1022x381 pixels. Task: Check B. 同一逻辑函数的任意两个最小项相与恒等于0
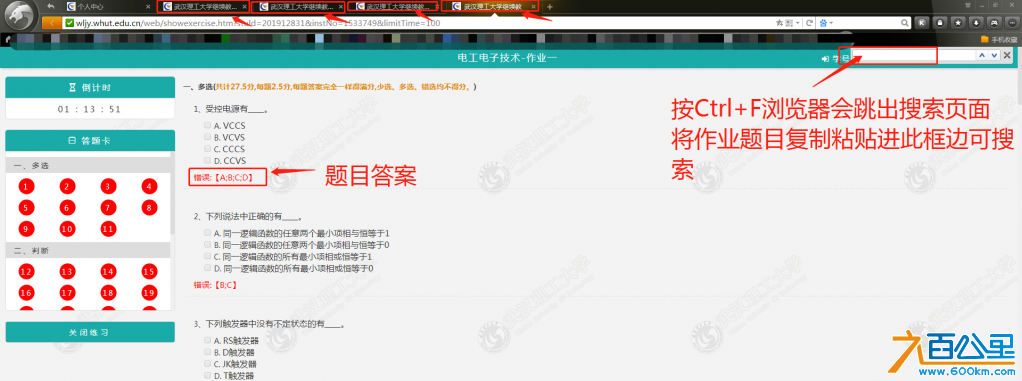207,244
